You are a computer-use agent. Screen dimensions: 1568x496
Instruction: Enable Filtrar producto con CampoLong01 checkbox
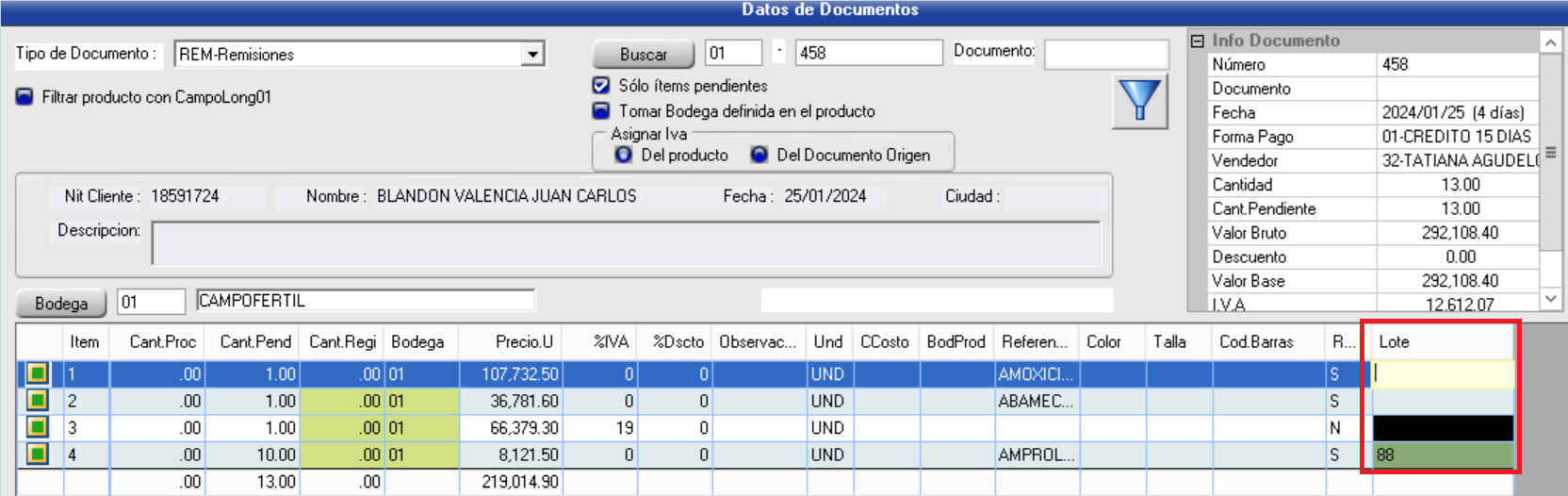pyautogui.click(x=25, y=97)
